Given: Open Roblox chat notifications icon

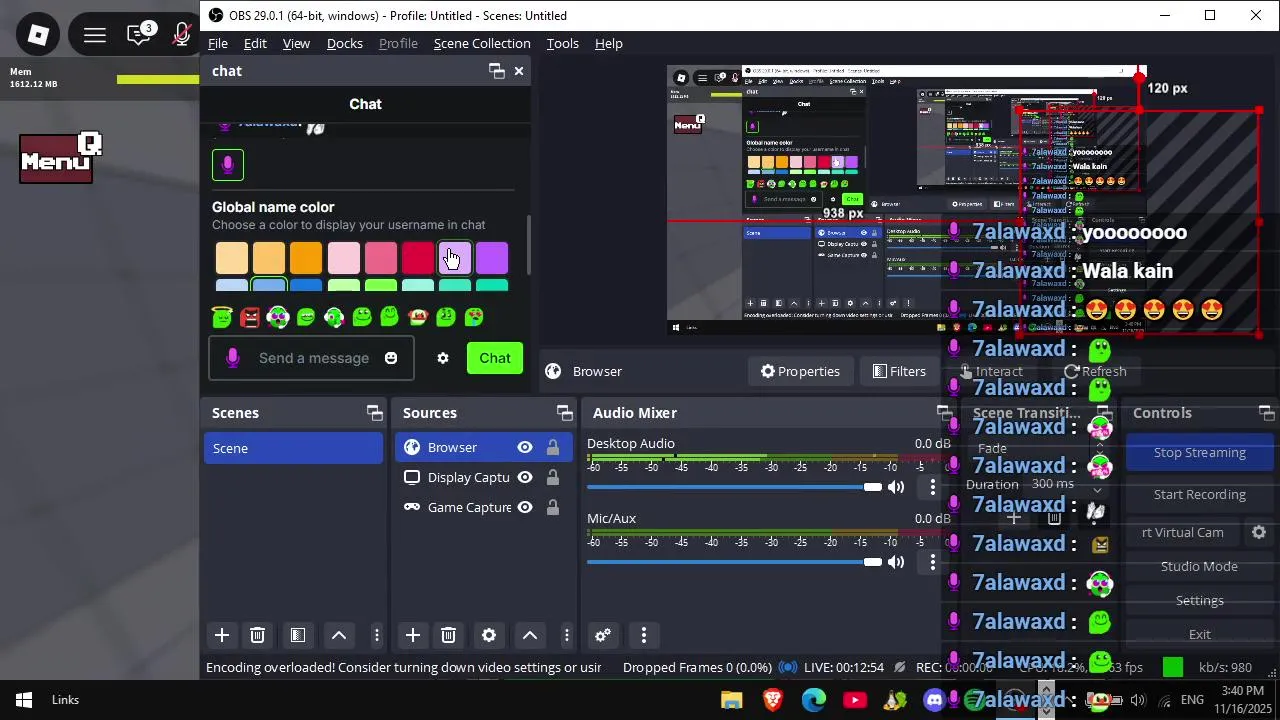Looking at the screenshot, I should pos(140,34).
